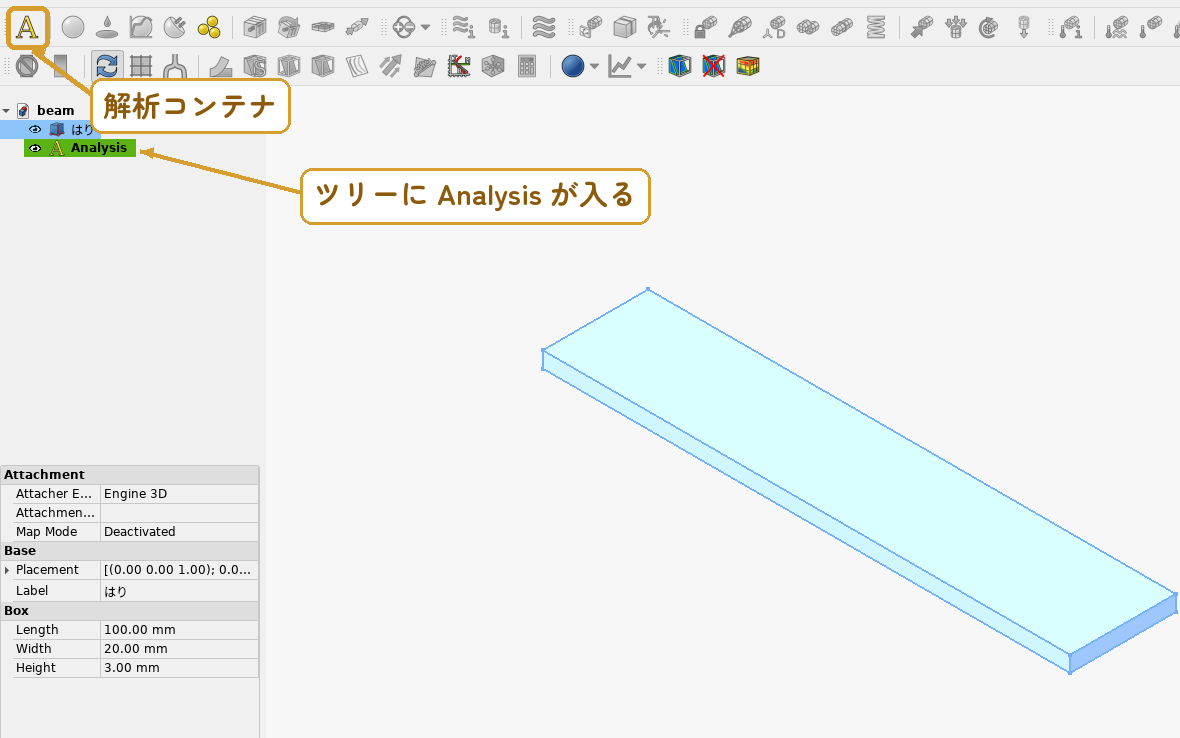The width and height of the screenshot is (1180, 738).
Task: Click the hexagonal network icon in second toolbar
Action: point(493,66)
